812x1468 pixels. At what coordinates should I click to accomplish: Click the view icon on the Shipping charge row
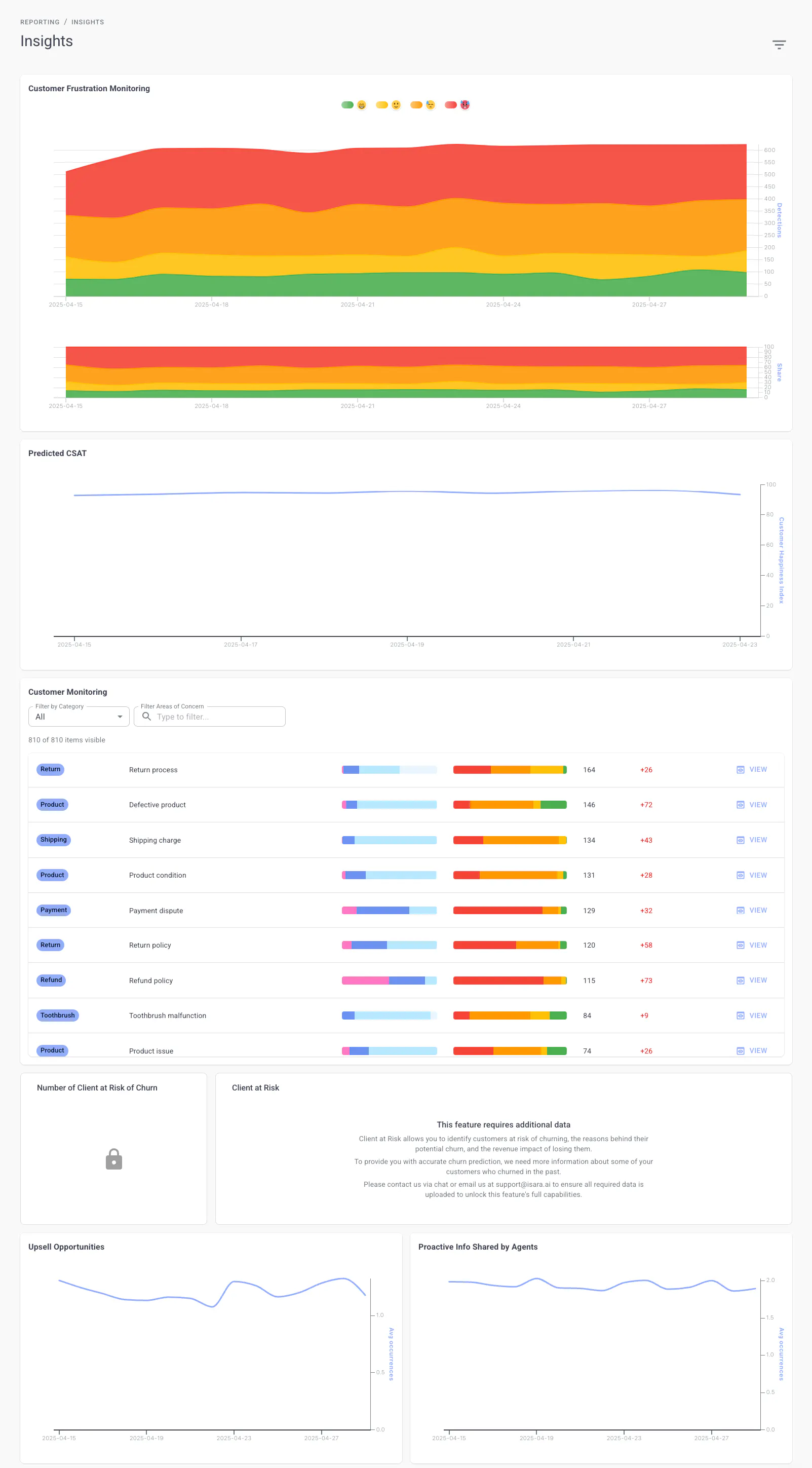point(740,840)
